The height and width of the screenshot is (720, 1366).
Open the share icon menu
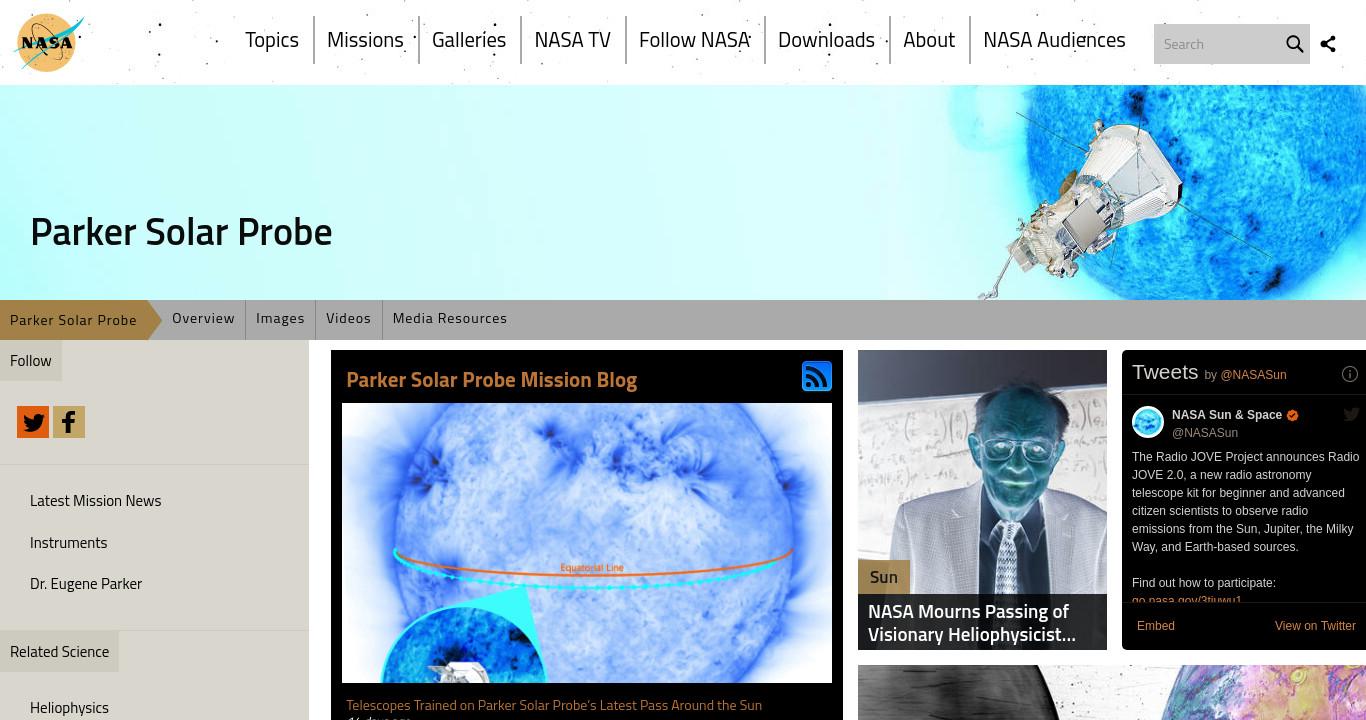1328,44
